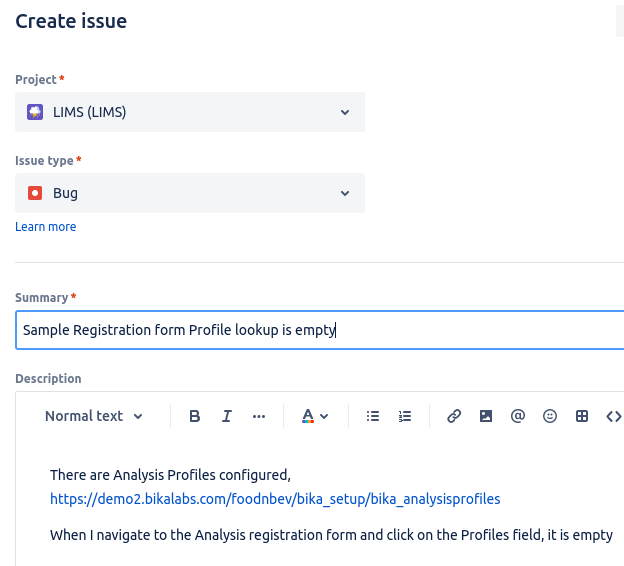This screenshot has height=566, width=624.
Task: Open more formatting options ellipsis
Action: 259,416
